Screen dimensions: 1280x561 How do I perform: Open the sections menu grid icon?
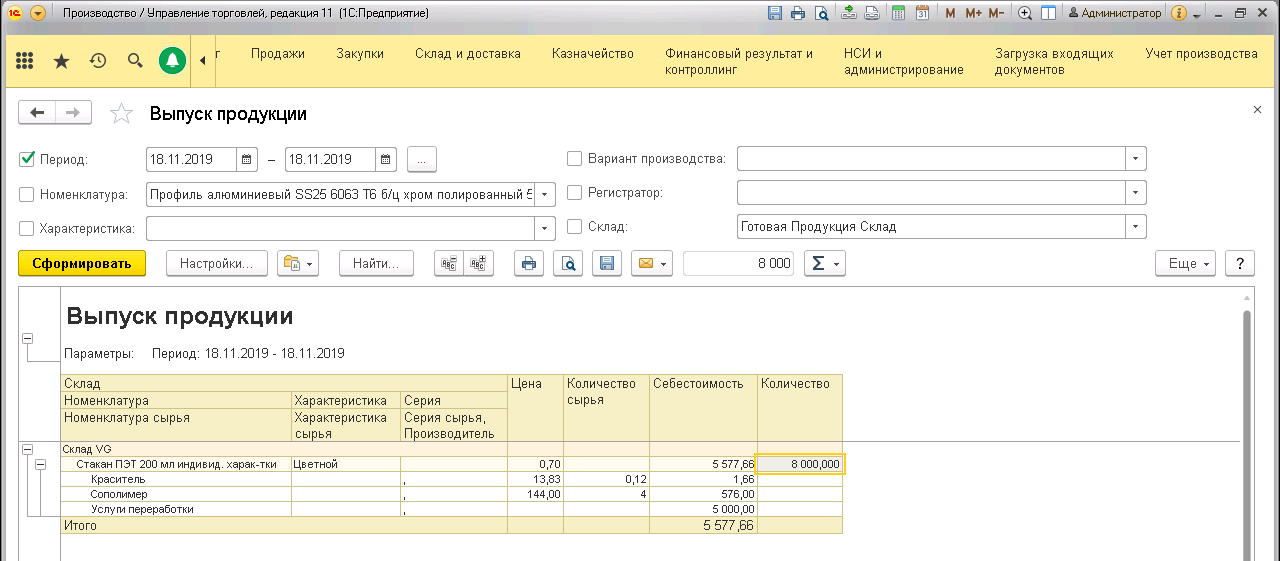25,61
